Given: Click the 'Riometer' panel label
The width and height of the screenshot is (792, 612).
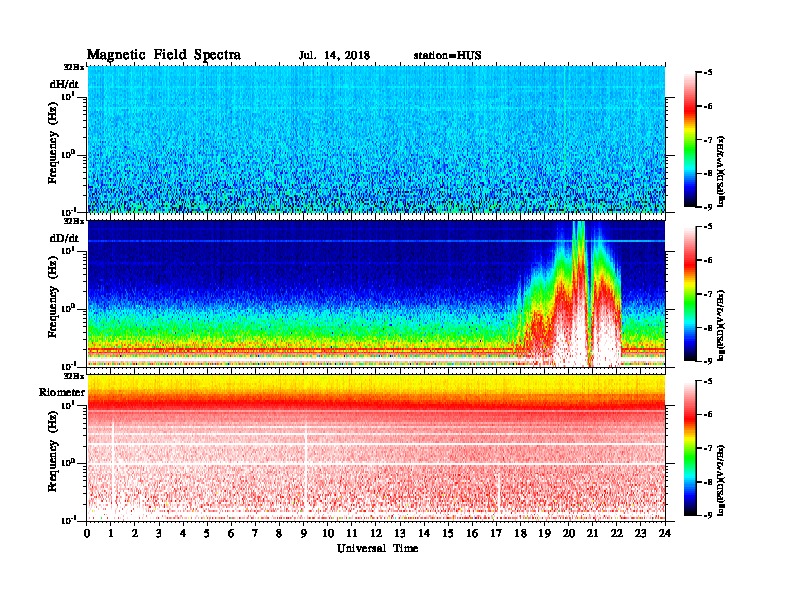Looking at the screenshot, I should [x=62, y=392].
